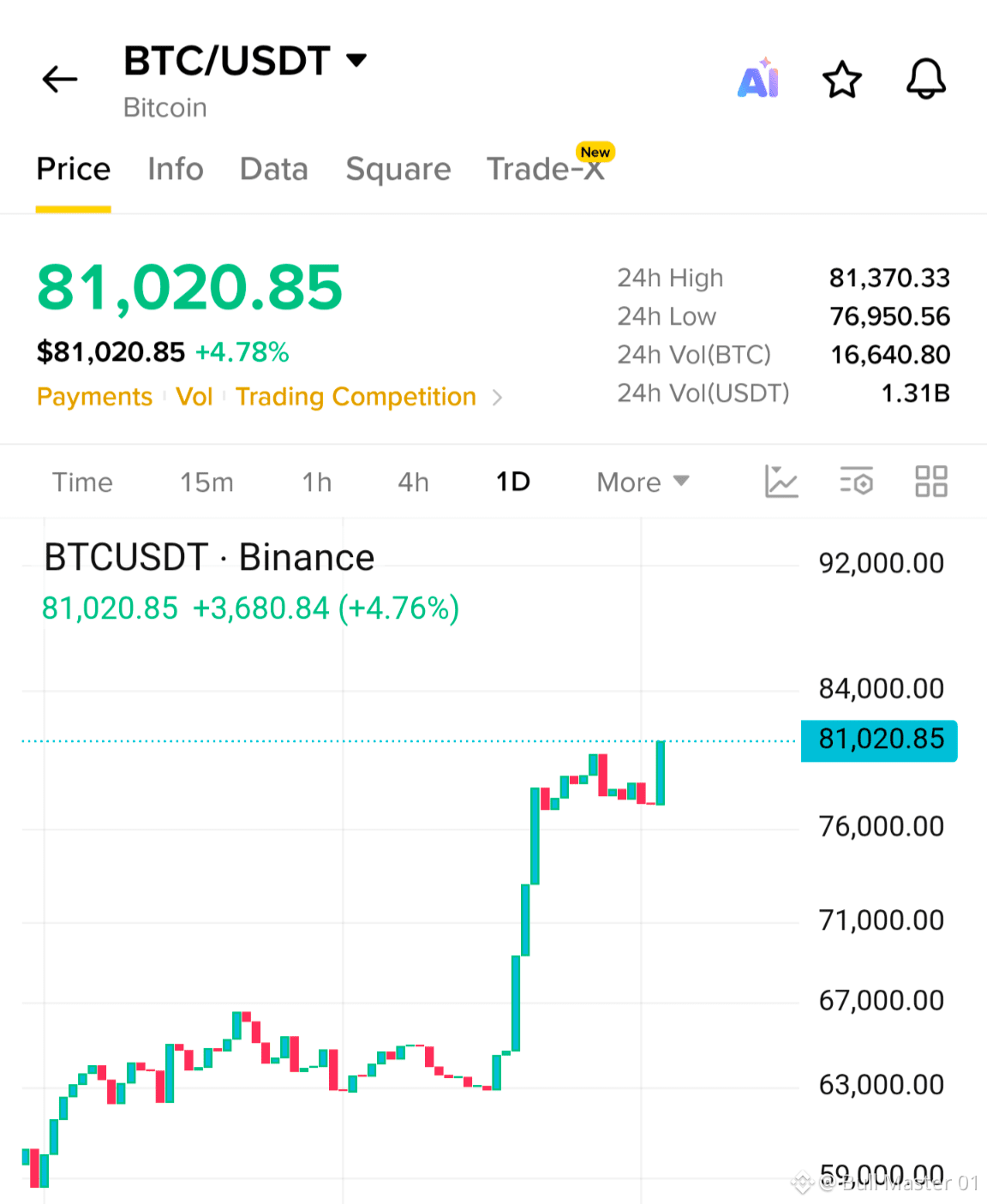Image resolution: width=987 pixels, height=1204 pixels.
Task: Switch to the Info tab
Action: pyautogui.click(x=176, y=169)
